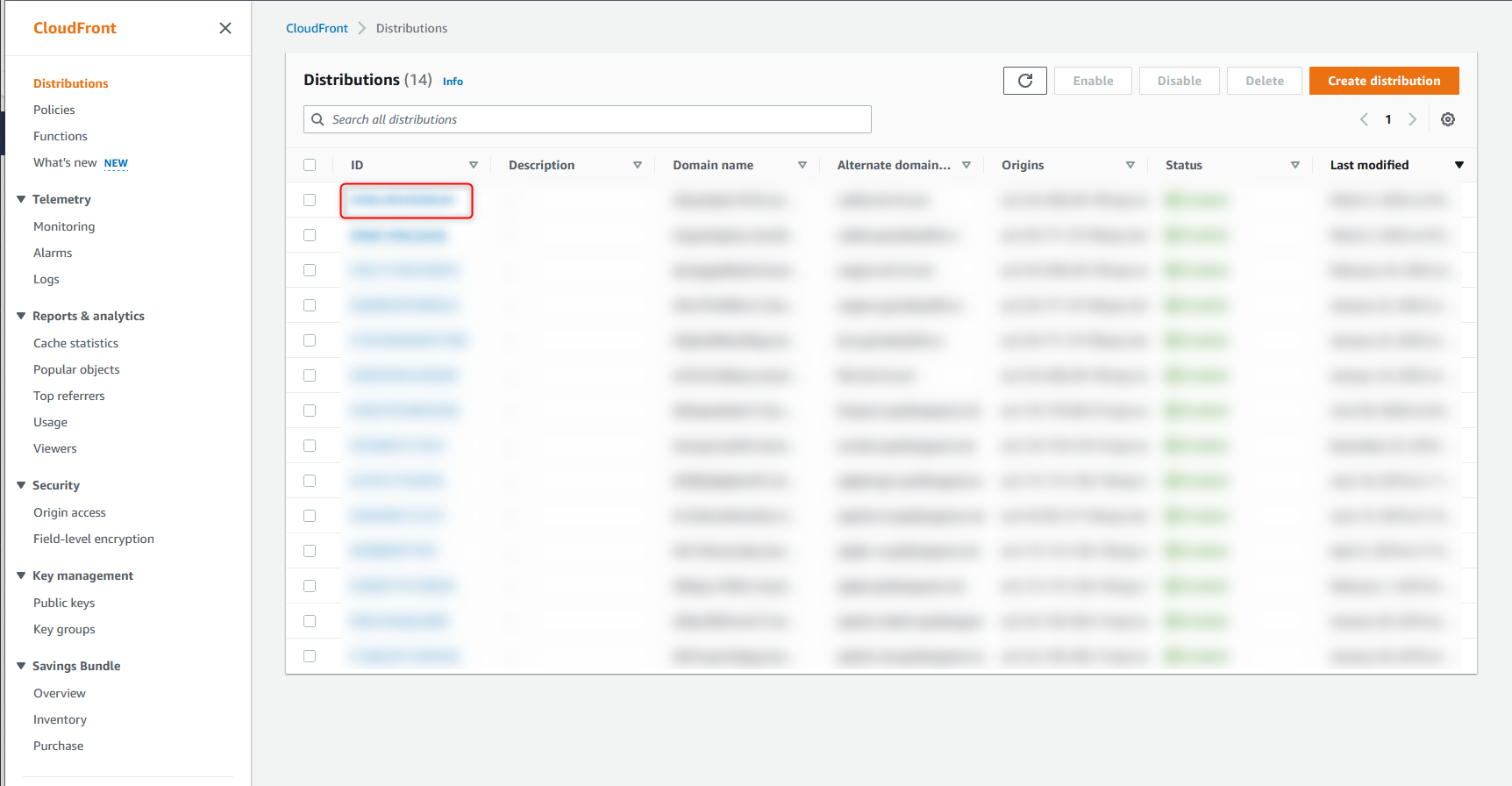Viewport: 1512px width, 786px height.
Task: Sort by Status column arrow
Action: click(1295, 165)
